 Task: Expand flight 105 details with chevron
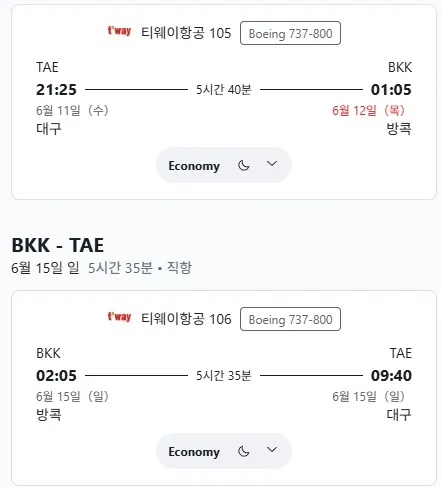(x=272, y=164)
